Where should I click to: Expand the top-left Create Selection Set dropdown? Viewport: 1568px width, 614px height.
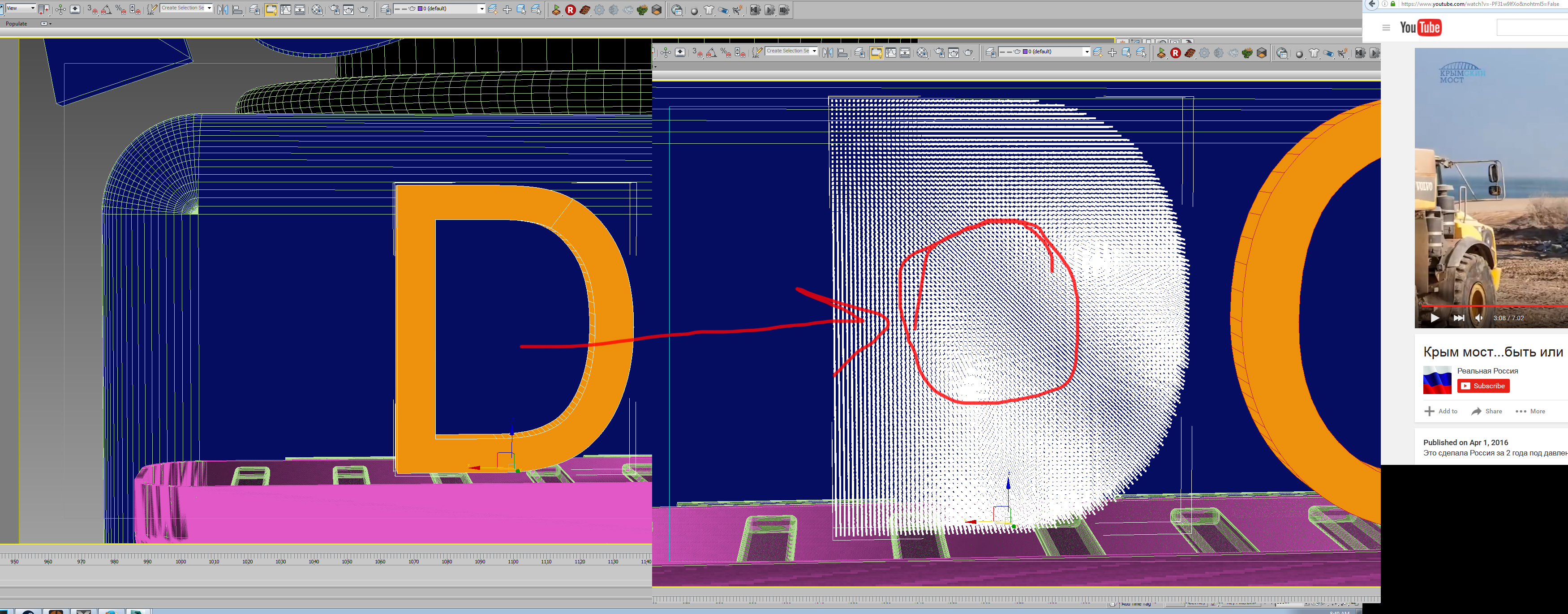209,8
